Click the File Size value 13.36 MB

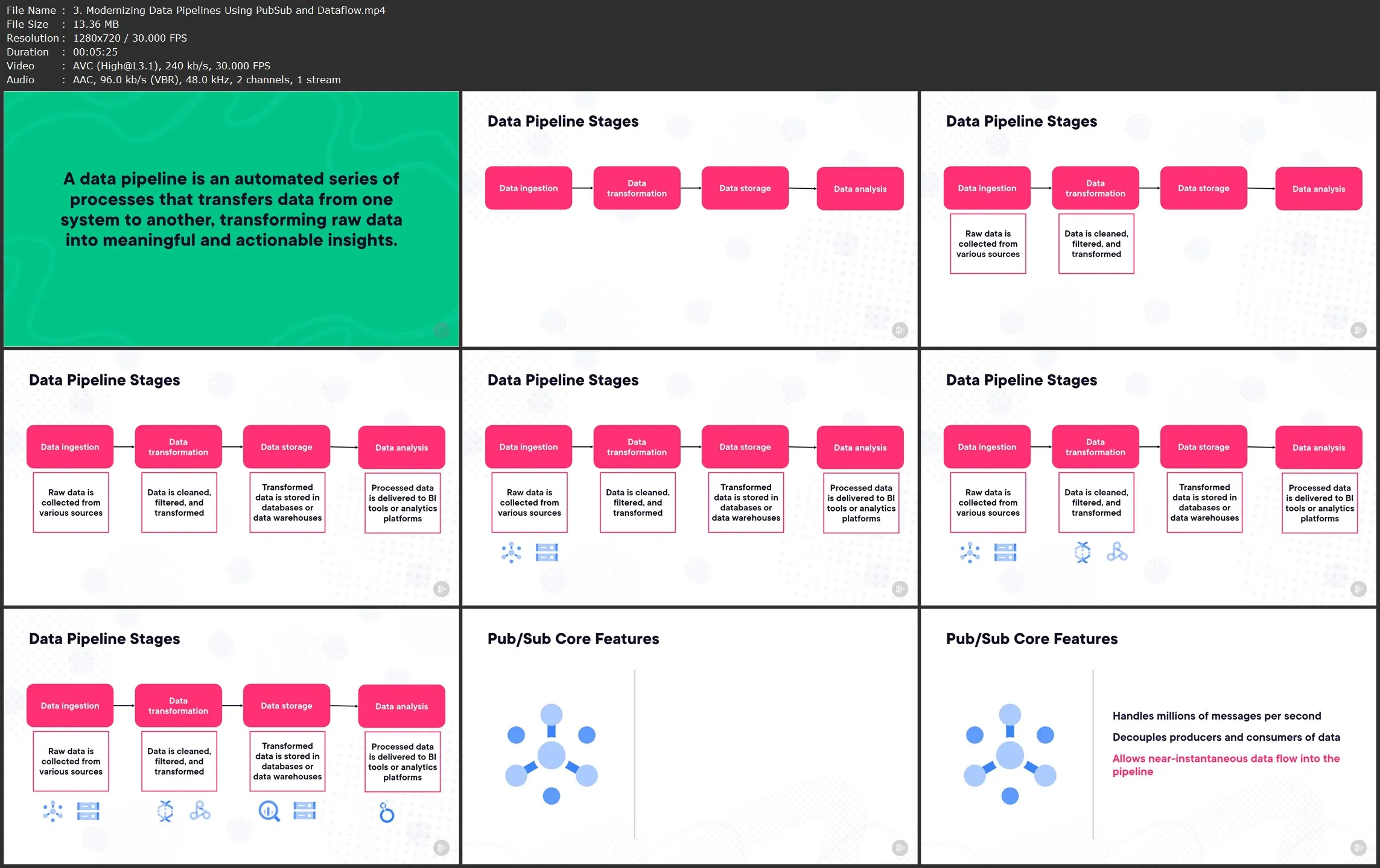click(x=96, y=24)
